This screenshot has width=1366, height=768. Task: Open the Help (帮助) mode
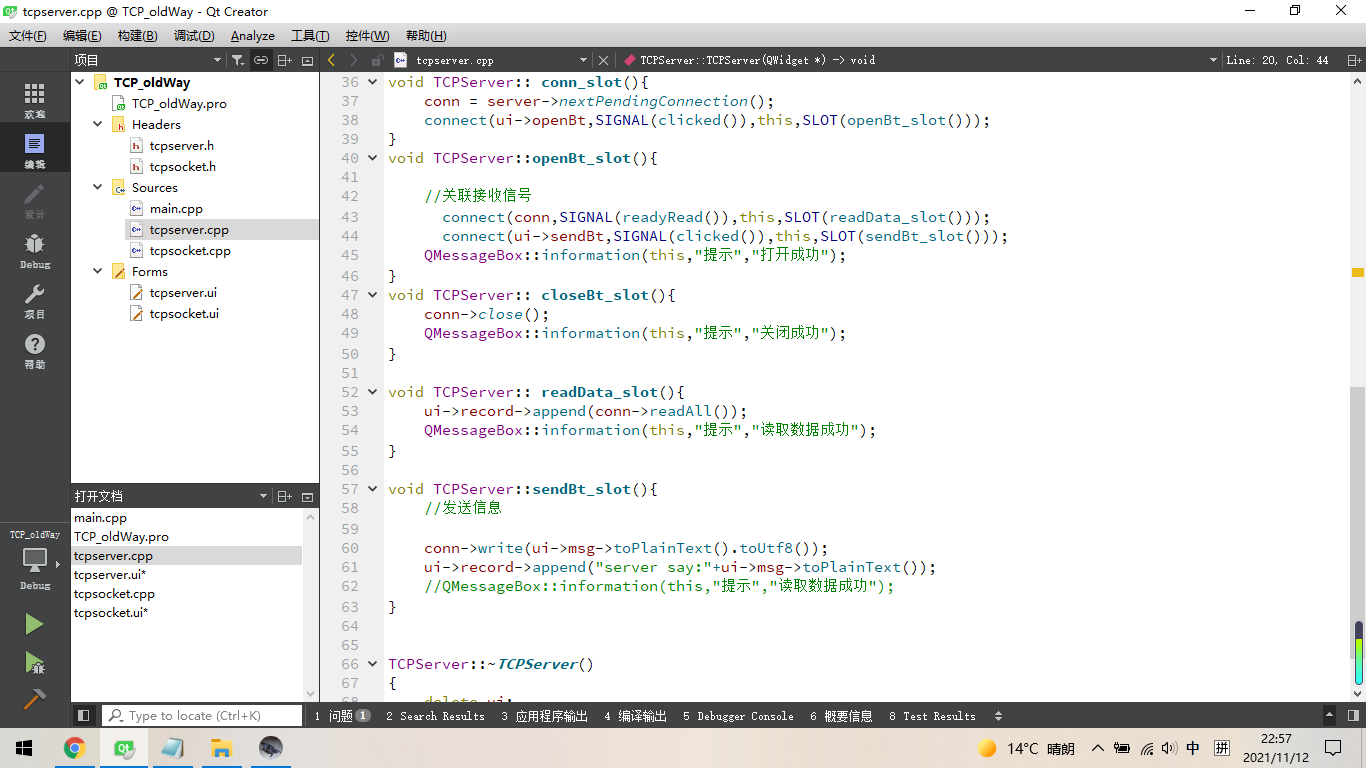point(34,350)
